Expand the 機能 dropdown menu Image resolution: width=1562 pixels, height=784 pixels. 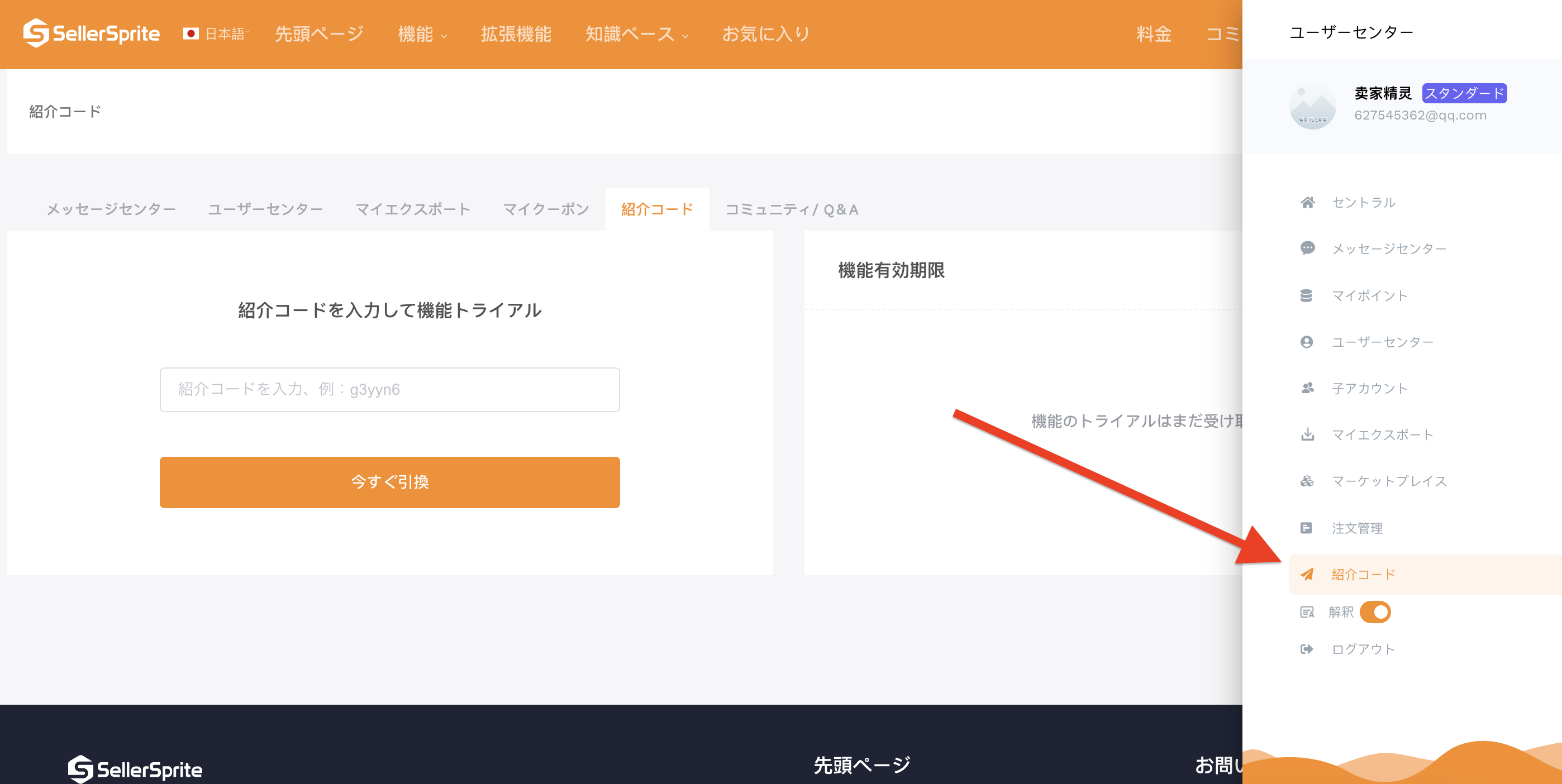click(x=423, y=34)
